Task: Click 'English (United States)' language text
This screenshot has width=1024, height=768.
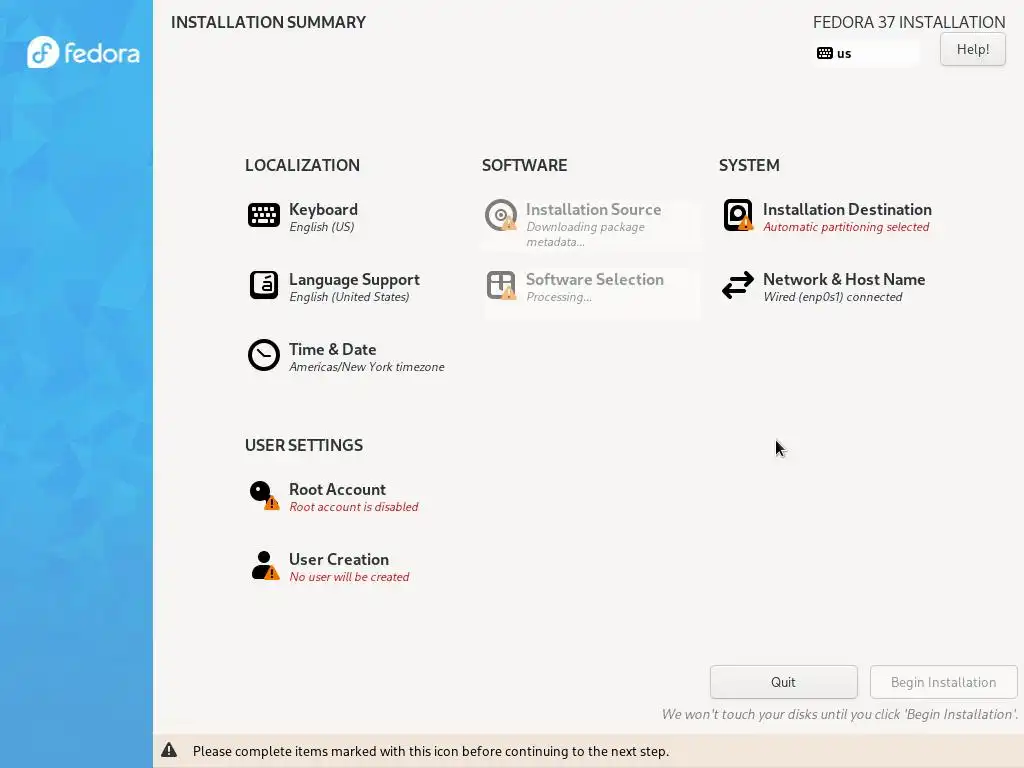Action: click(x=349, y=297)
